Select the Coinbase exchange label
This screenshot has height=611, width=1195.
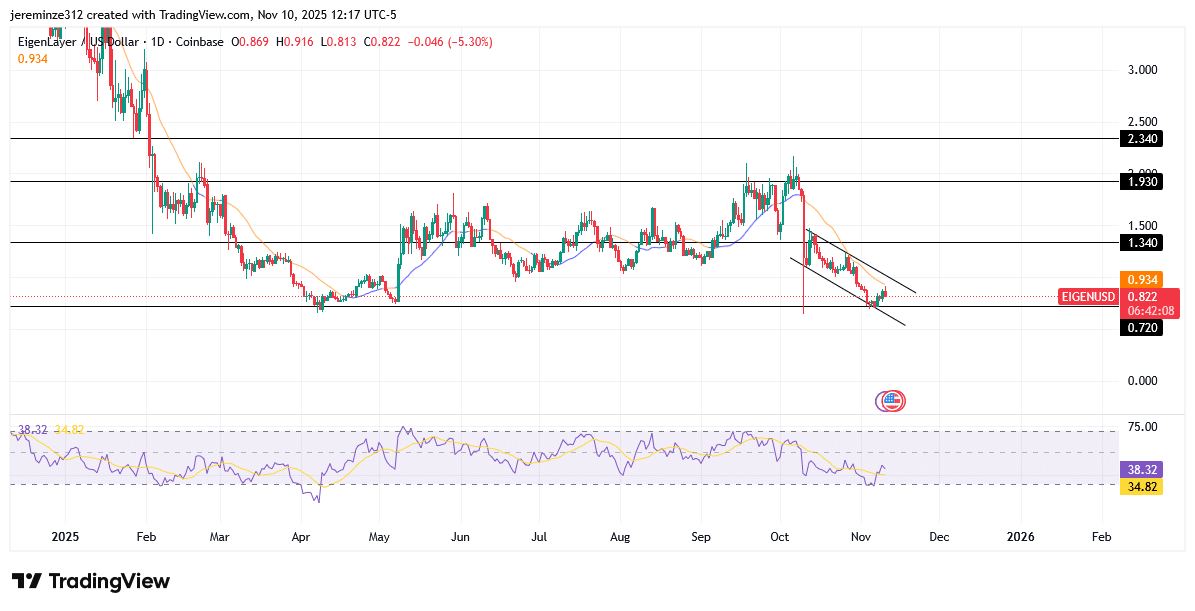click(199, 42)
